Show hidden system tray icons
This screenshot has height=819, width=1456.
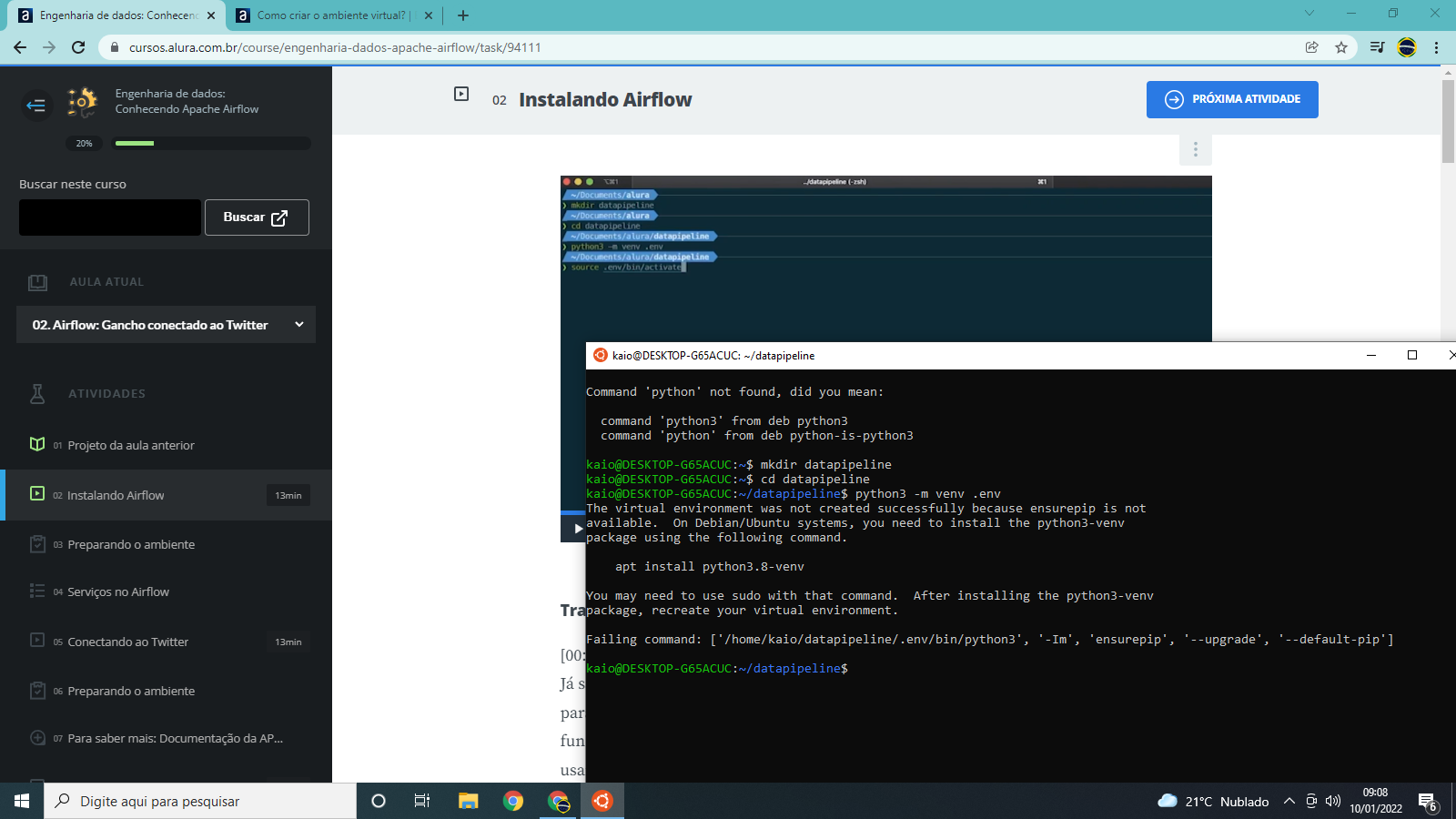pyautogui.click(x=1289, y=801)
